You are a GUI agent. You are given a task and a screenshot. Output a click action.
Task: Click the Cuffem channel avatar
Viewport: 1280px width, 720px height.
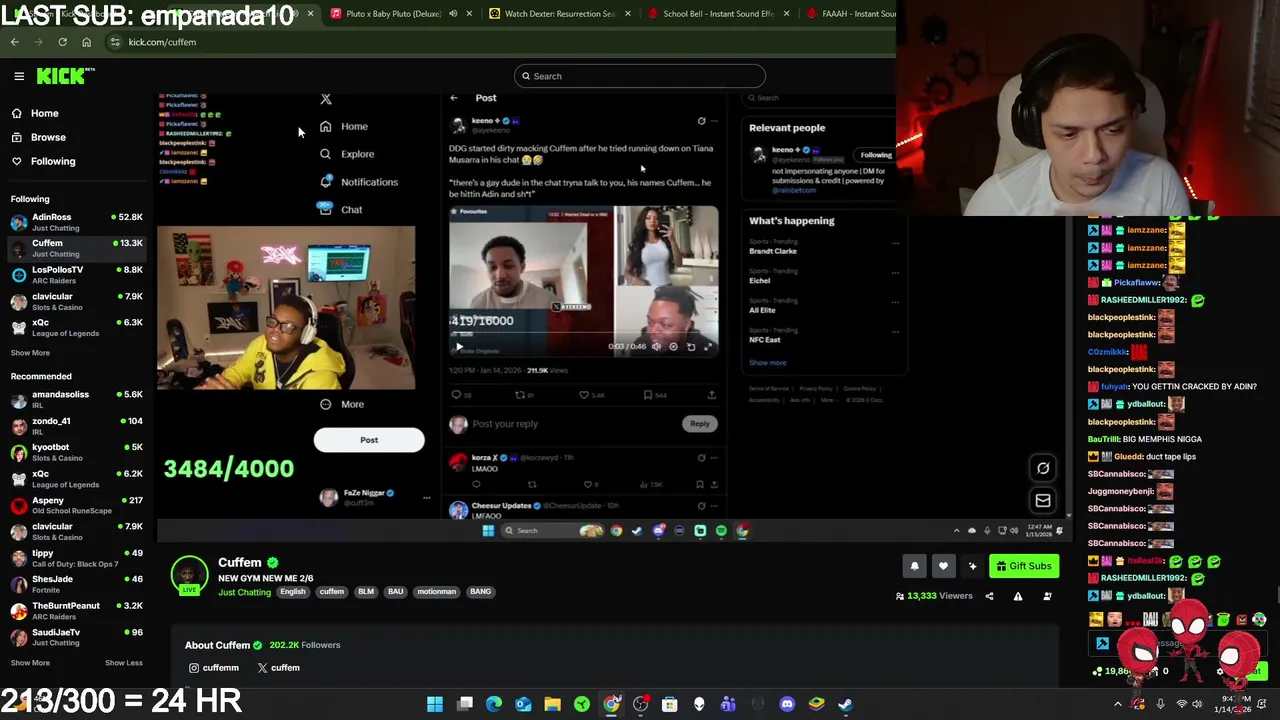(189, 574)
